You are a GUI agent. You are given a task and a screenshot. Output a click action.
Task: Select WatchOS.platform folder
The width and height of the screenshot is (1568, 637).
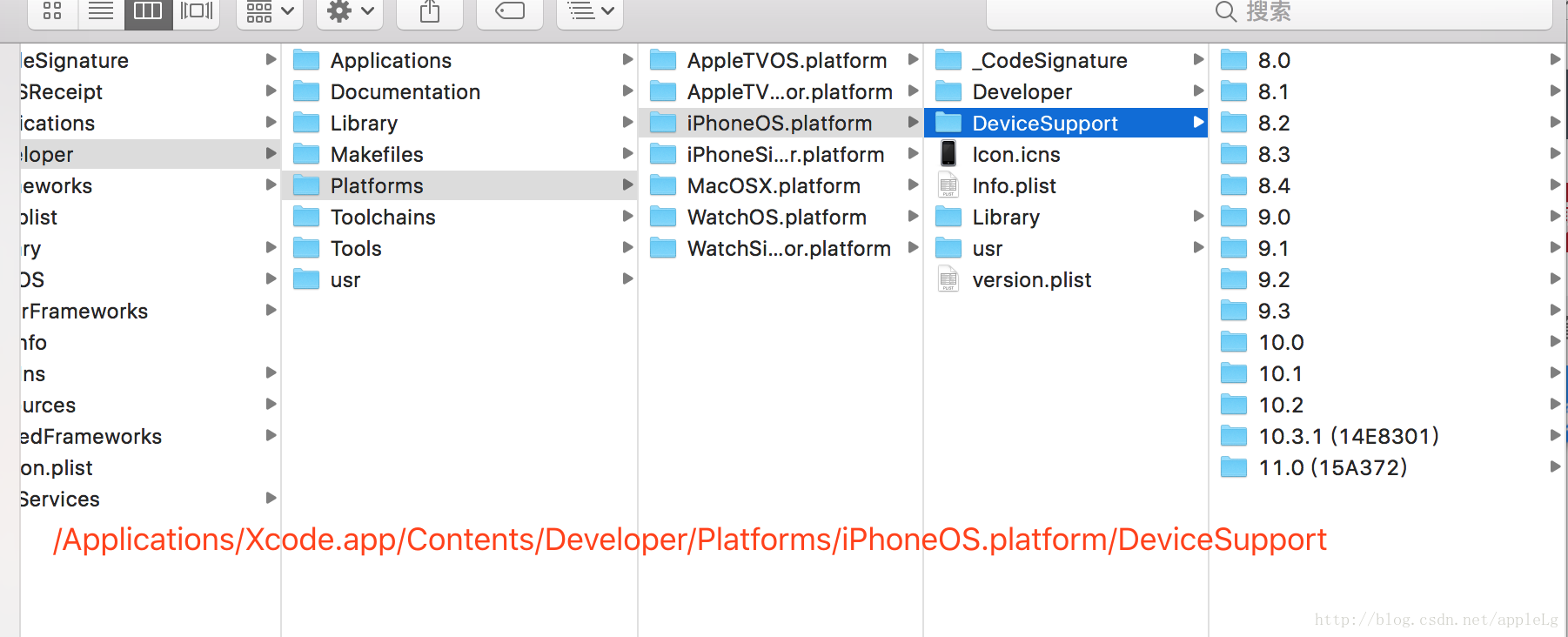pos(781,217)
